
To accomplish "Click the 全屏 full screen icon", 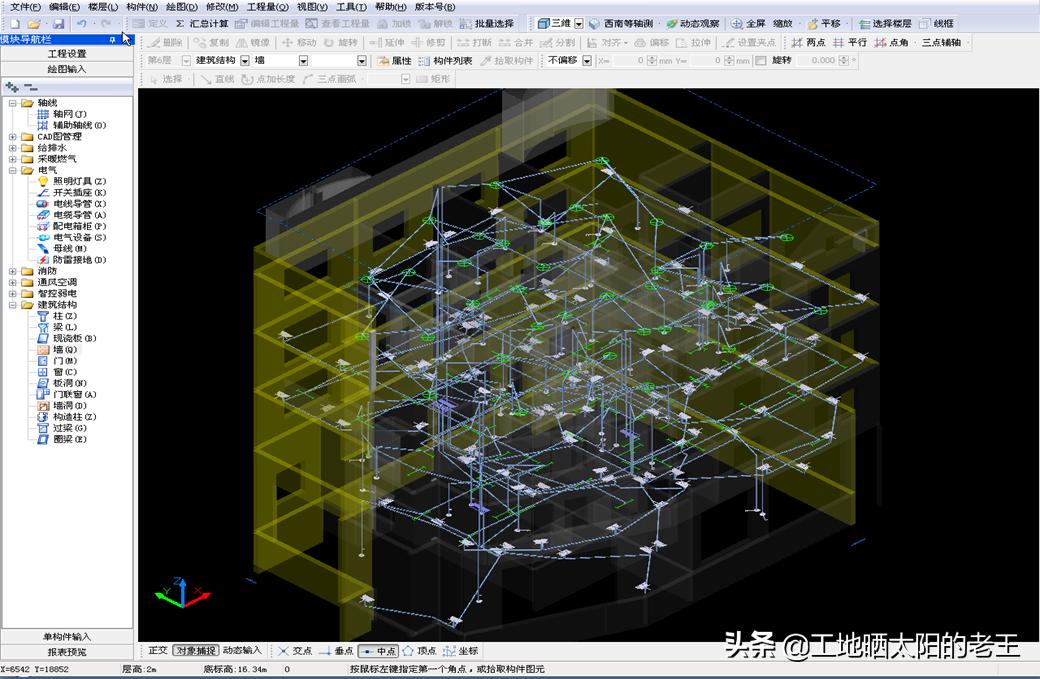I will click(x=737, y=23).
